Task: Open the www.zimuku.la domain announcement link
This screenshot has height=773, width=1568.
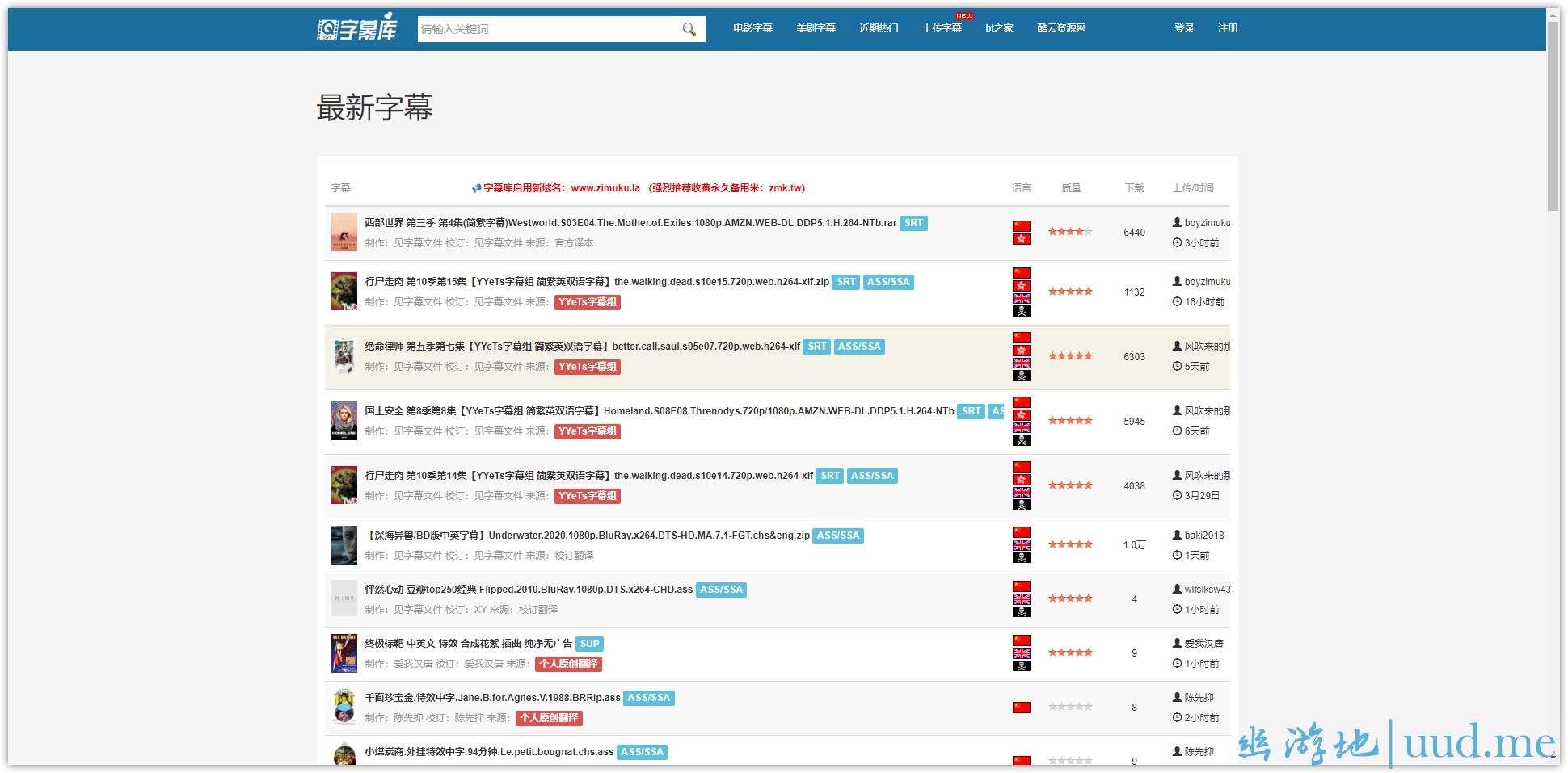Action: click(x=605, y=188)
